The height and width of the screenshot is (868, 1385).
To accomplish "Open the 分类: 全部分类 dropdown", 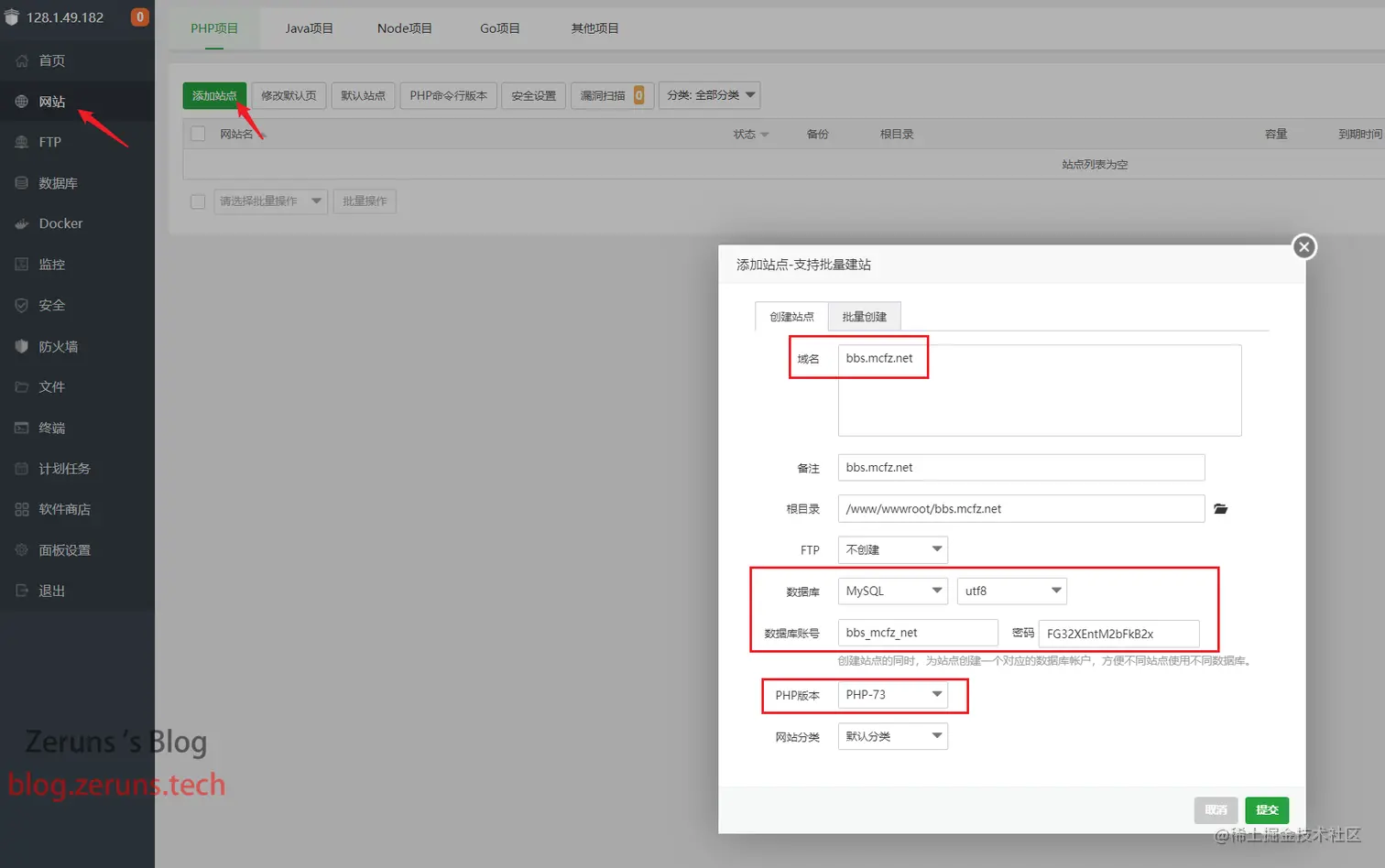I will coord(710,95).
